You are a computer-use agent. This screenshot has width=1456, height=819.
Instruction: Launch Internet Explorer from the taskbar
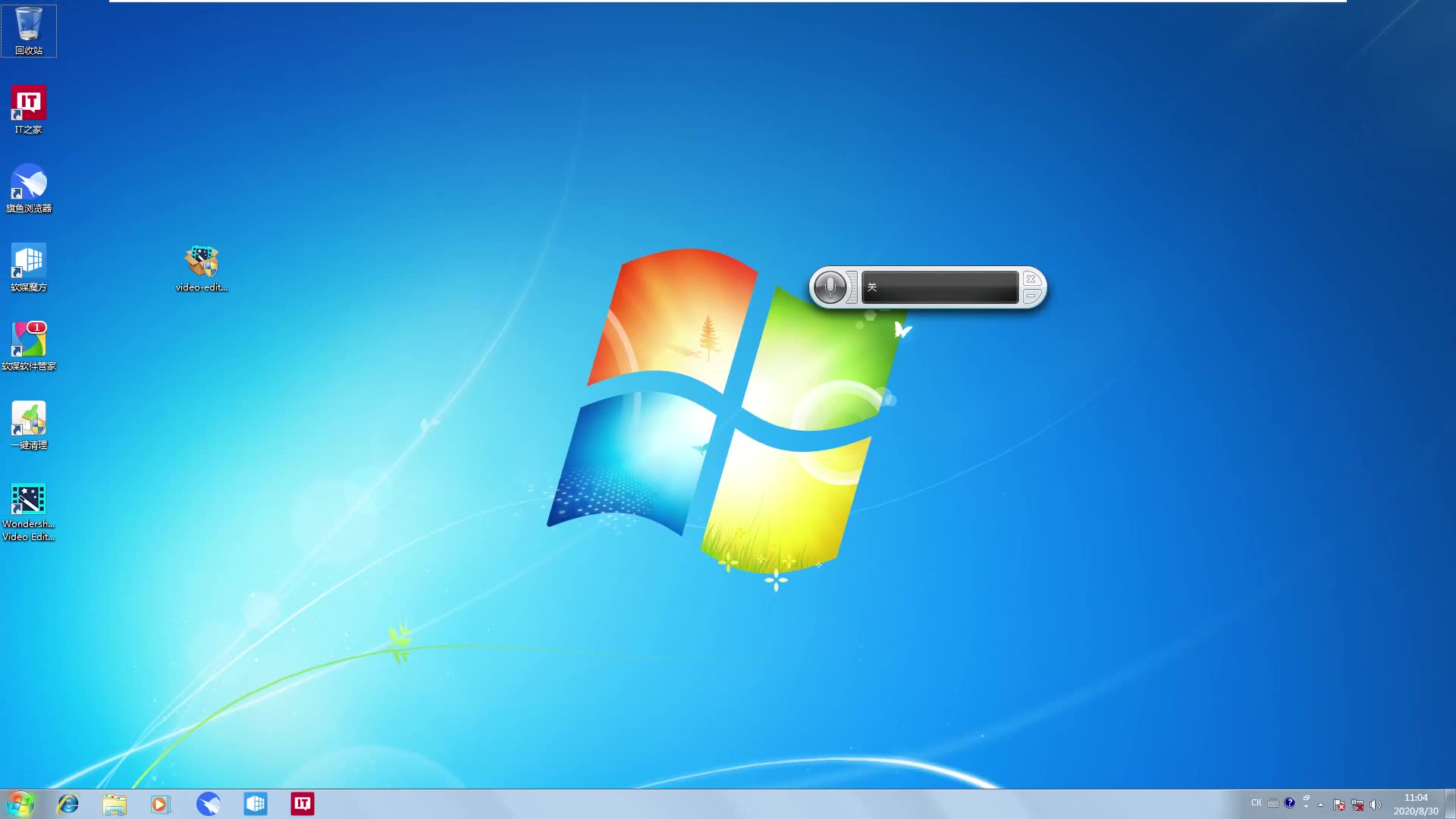coord(67,804)
